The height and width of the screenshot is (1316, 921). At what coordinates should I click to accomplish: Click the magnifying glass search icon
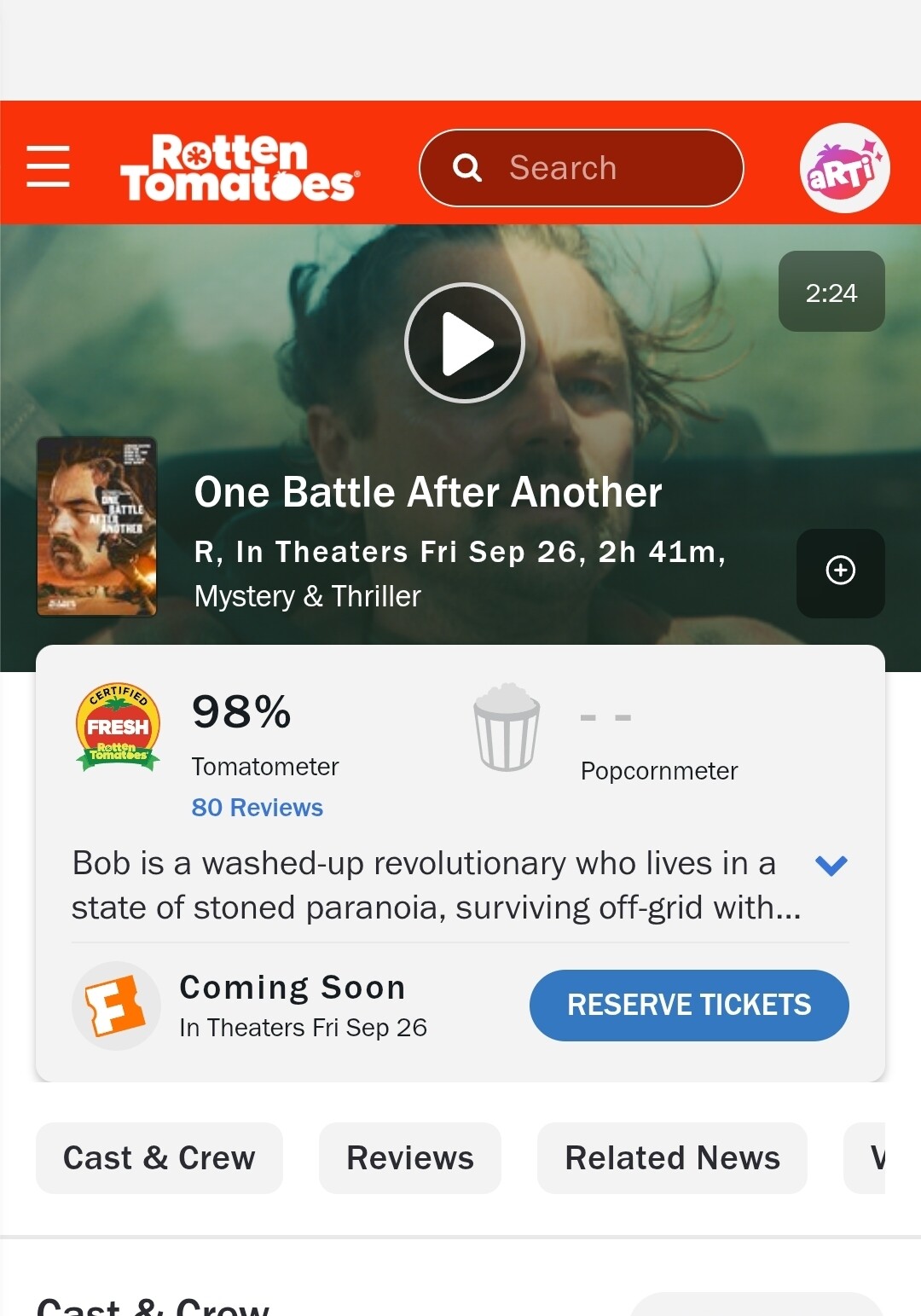coord(467,168)
